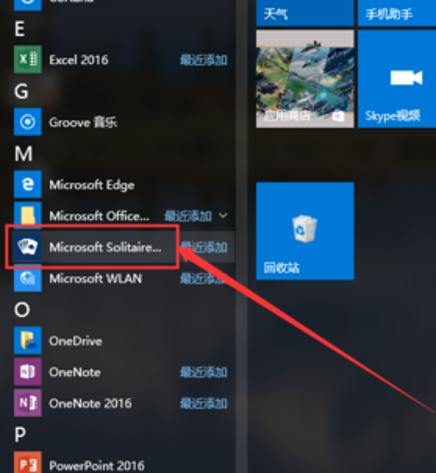Viewport: 436px width, 473px height.
Task: Open the OneDrive folder icon
Action: point(28,340)
